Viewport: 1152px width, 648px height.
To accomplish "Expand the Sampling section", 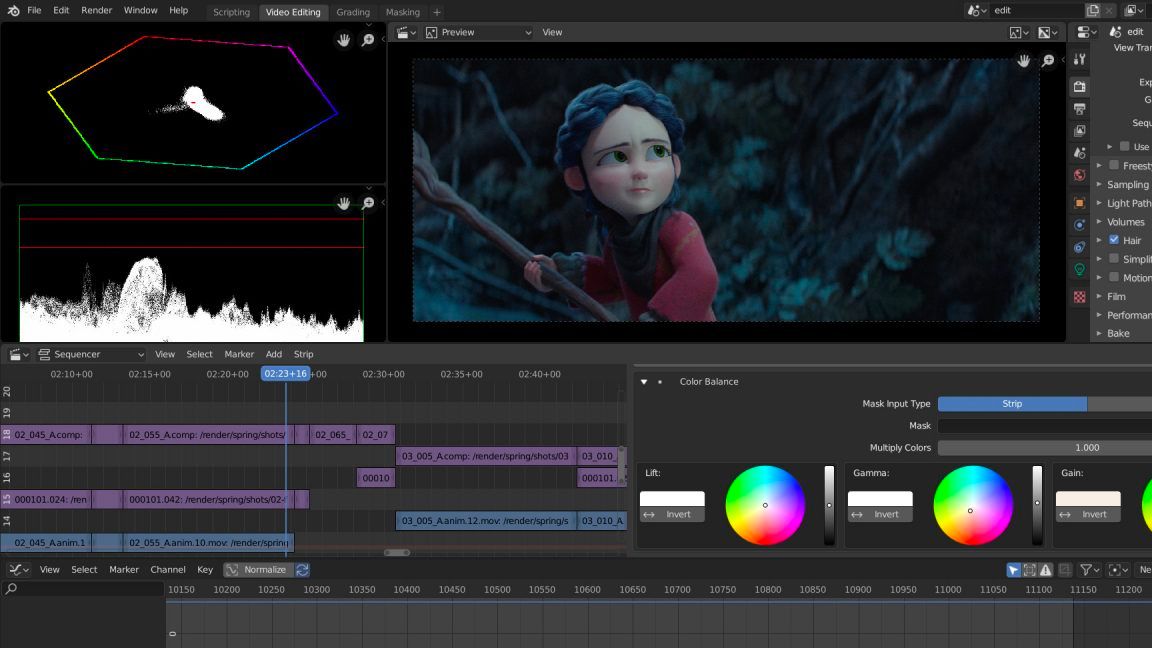I will (x=1129, y=184).
